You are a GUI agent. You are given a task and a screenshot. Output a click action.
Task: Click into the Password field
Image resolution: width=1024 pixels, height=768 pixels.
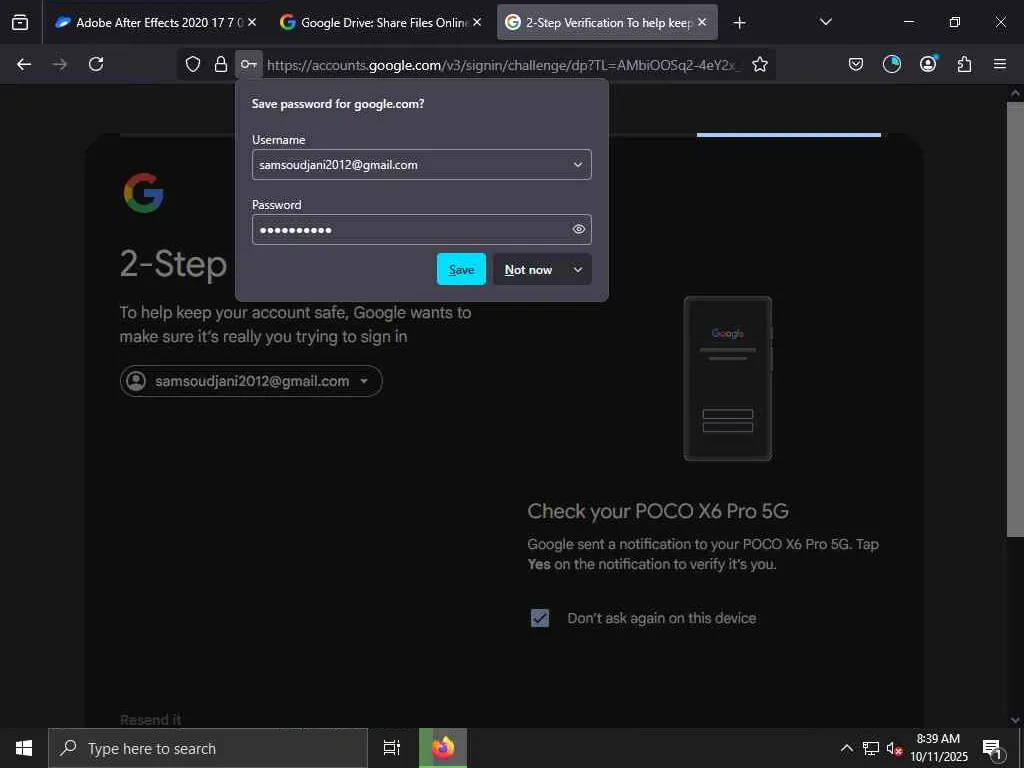click(421, 229)
